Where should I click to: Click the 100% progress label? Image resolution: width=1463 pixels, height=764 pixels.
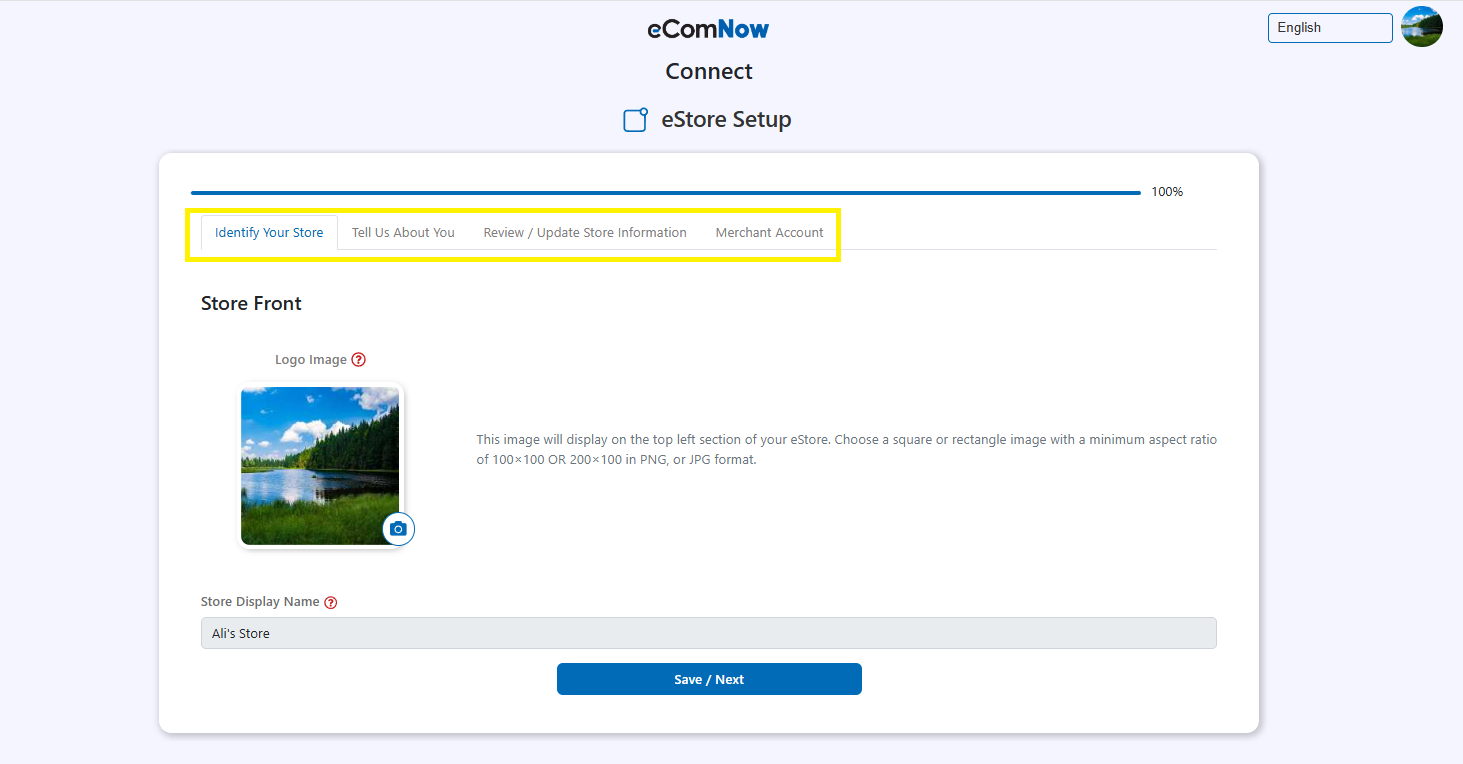(x=1167, y=192)
